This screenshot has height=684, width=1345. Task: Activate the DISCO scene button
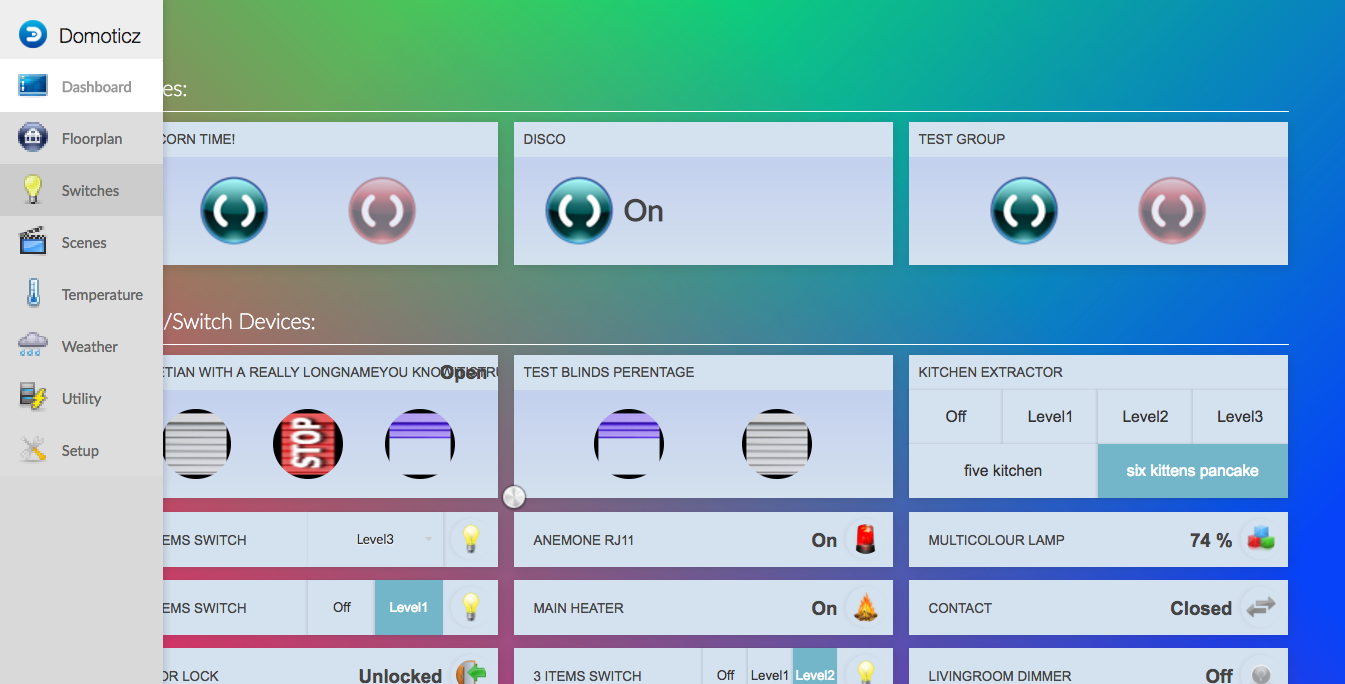tap(579, 211)
